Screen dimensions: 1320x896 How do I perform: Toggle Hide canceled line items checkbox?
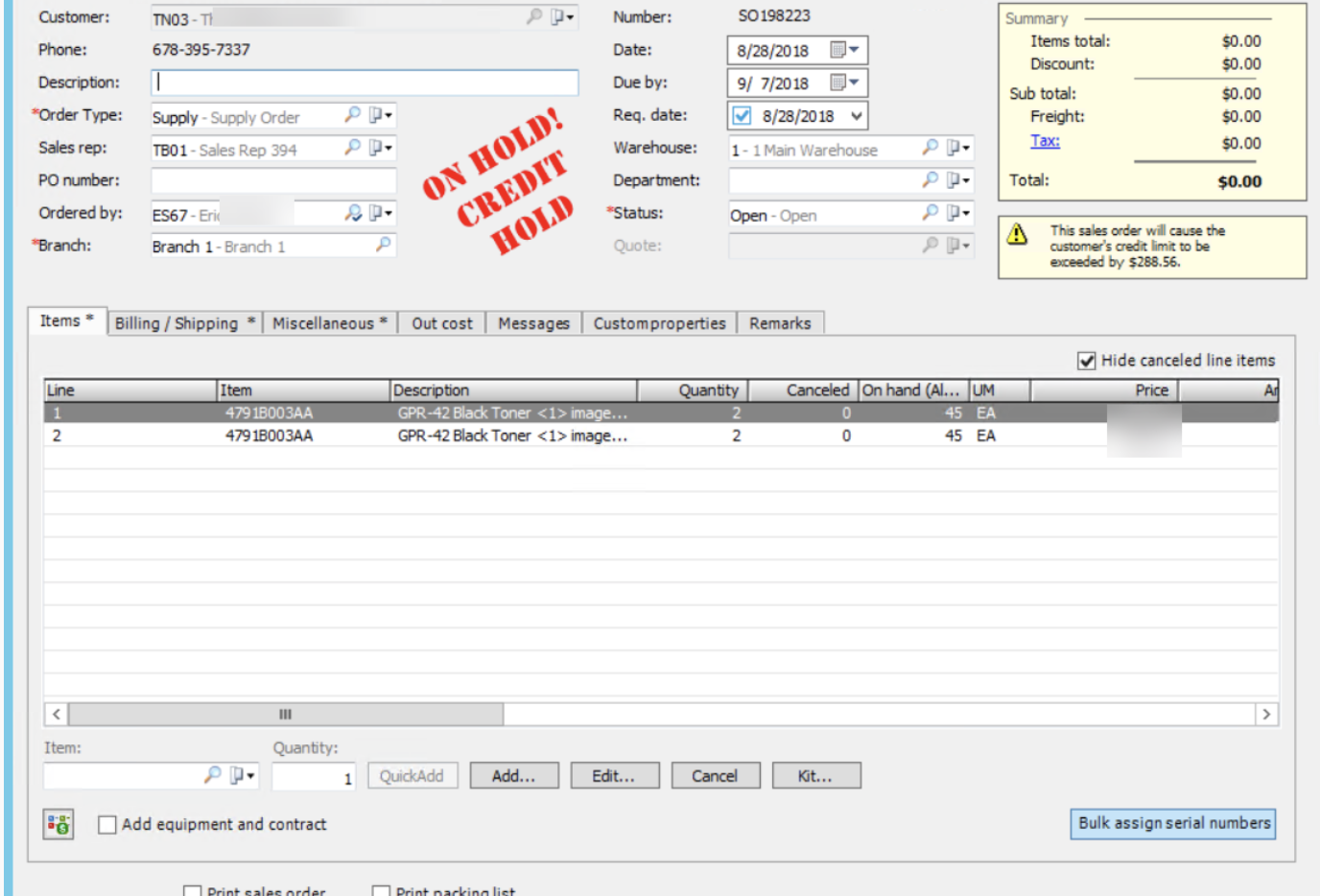point(1087,361)
